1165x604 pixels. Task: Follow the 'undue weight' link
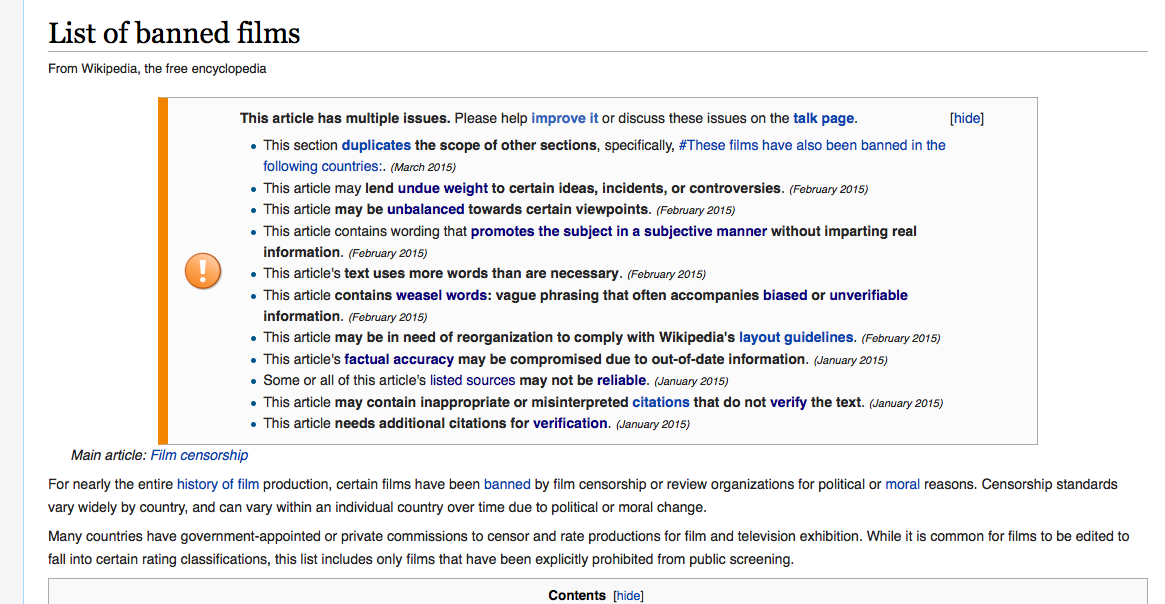click(443, 188)
